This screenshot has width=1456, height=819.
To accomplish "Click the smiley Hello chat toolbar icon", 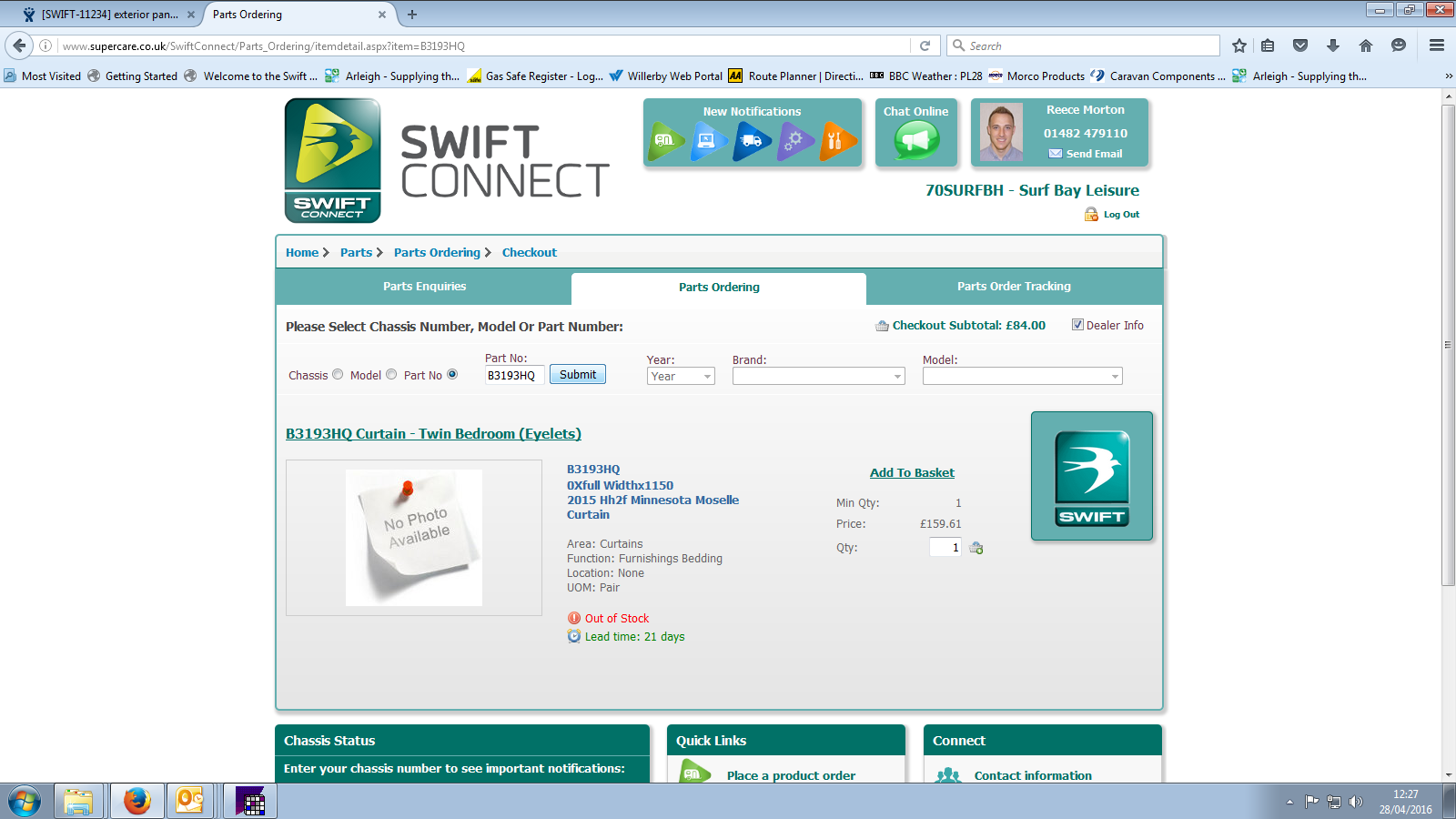I will coord(1399,45).
